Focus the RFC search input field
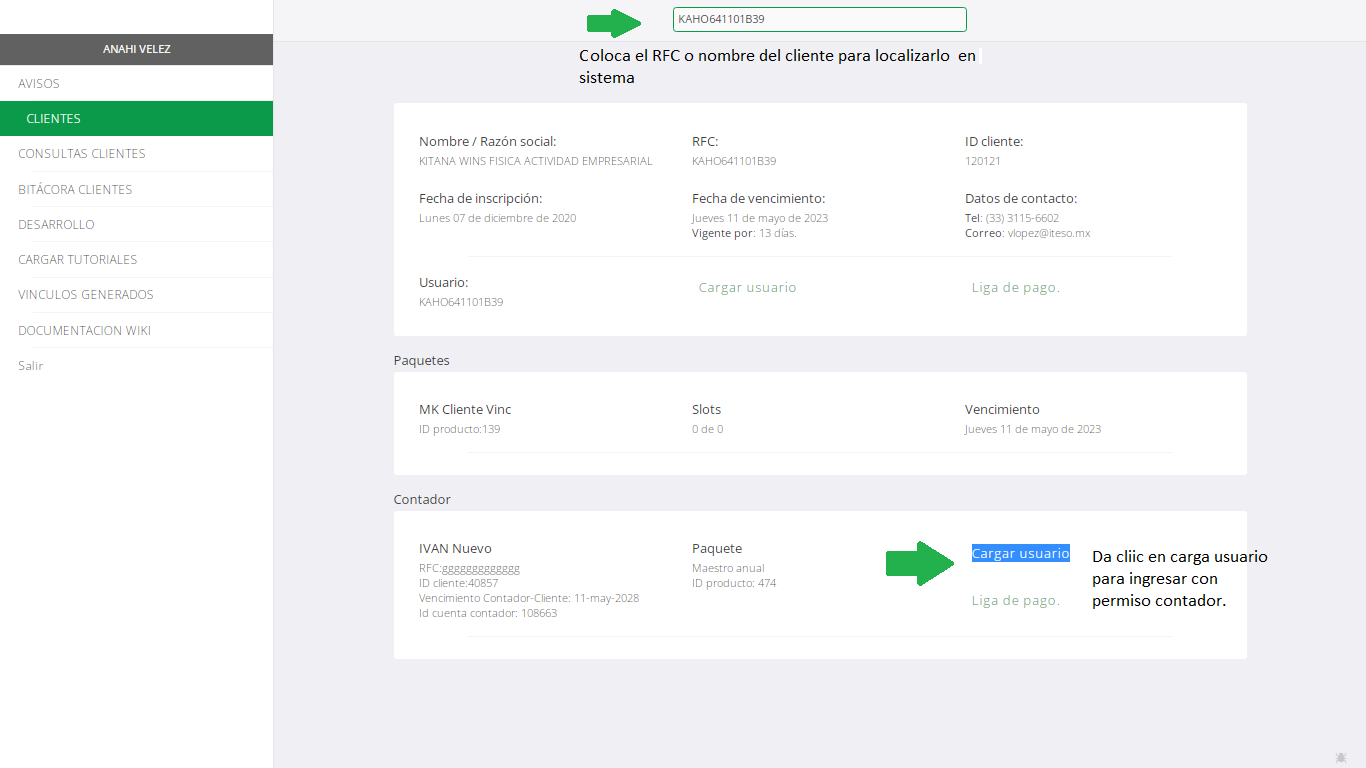The height and width of the screenshot is (768, 1366). coord(819,19)
